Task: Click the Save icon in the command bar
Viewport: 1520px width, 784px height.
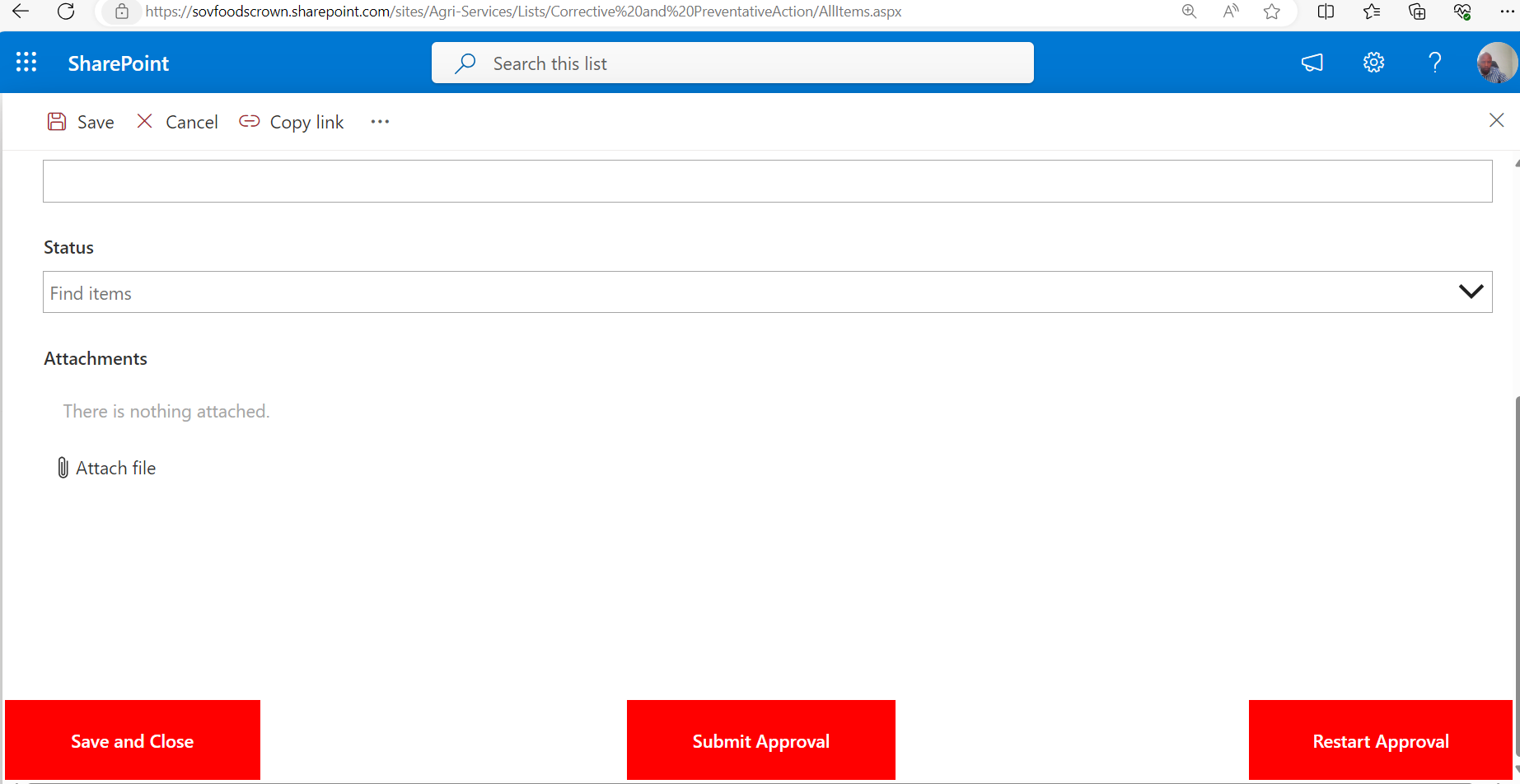Action: (x=56, y=121)
